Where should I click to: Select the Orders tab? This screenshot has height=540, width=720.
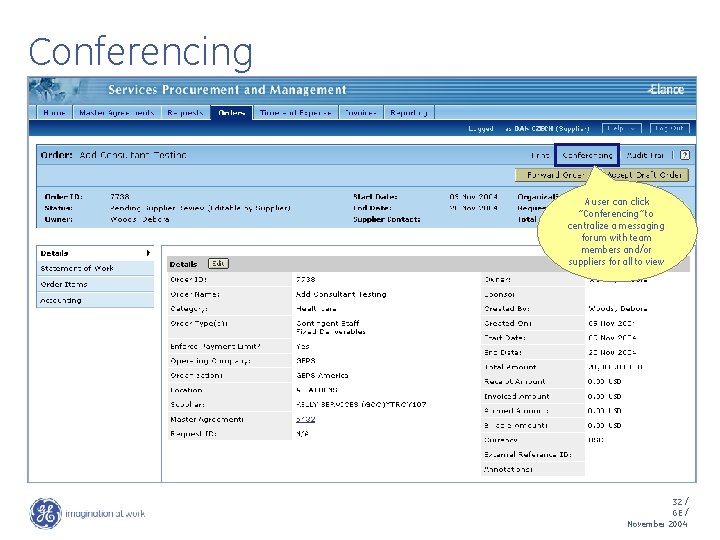232,112
